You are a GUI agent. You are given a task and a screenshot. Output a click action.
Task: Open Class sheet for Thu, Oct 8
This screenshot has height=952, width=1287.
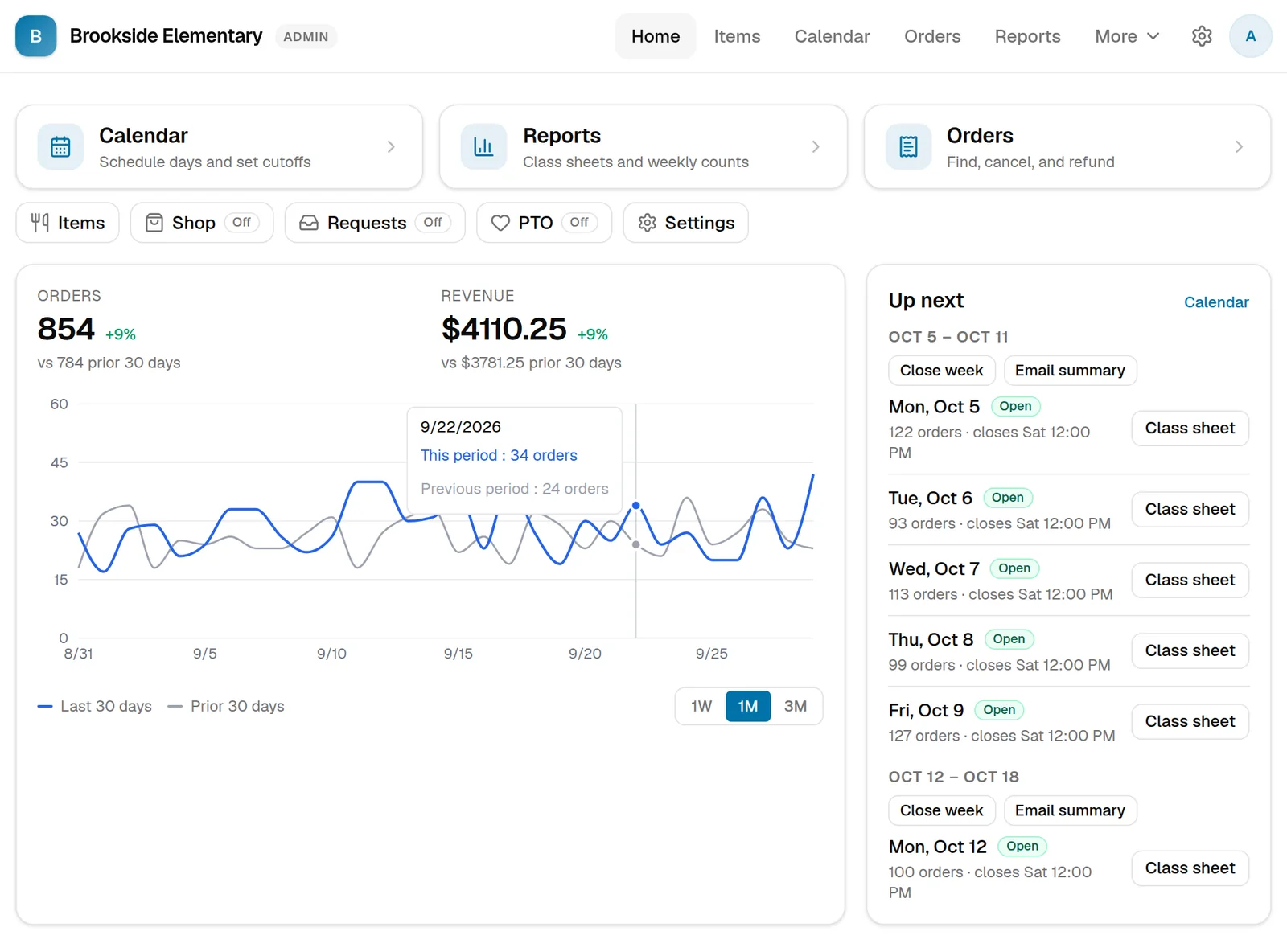tap(1190, 651)
